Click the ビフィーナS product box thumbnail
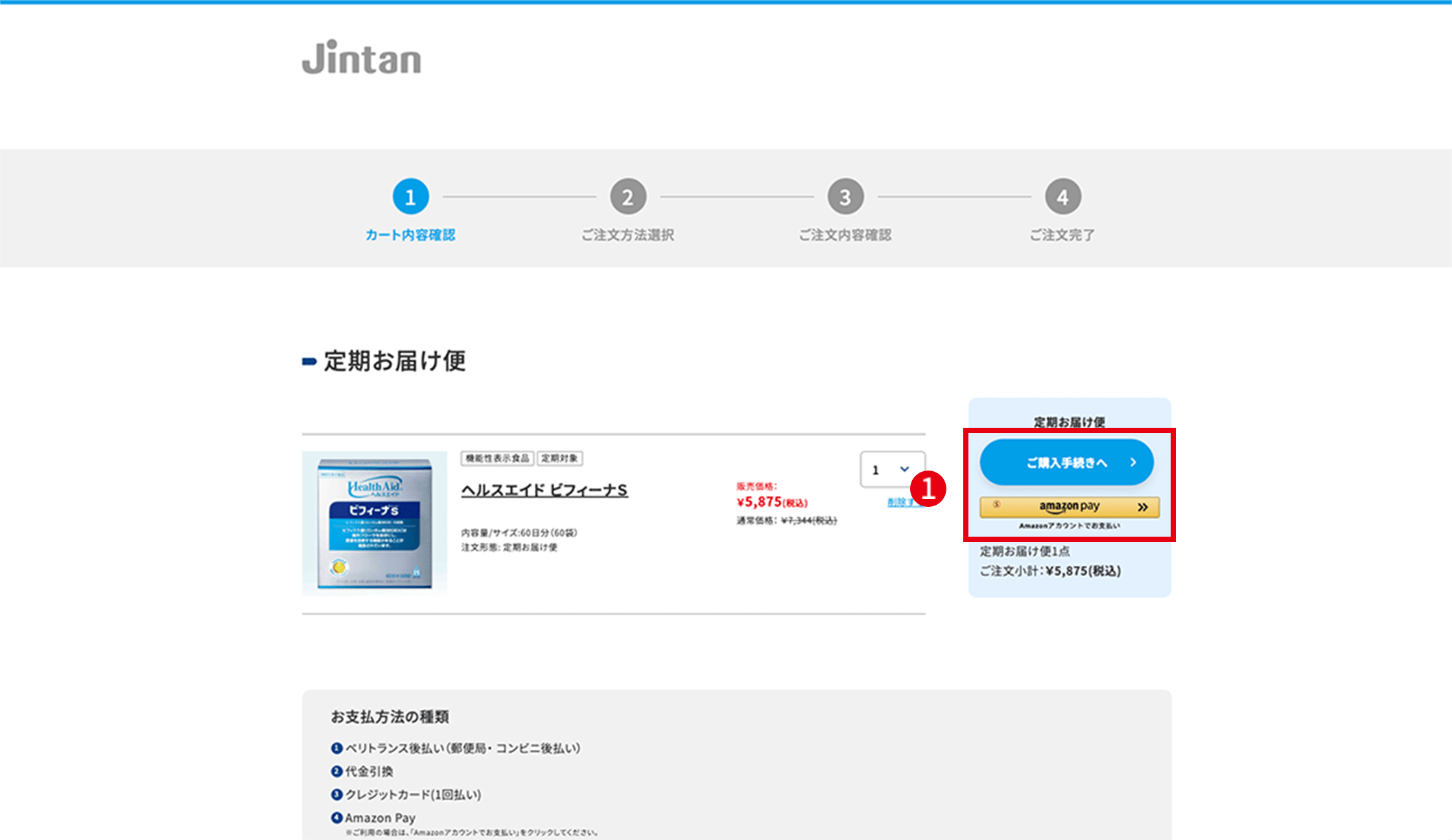 pyautogui.click(x=375, y=523)
